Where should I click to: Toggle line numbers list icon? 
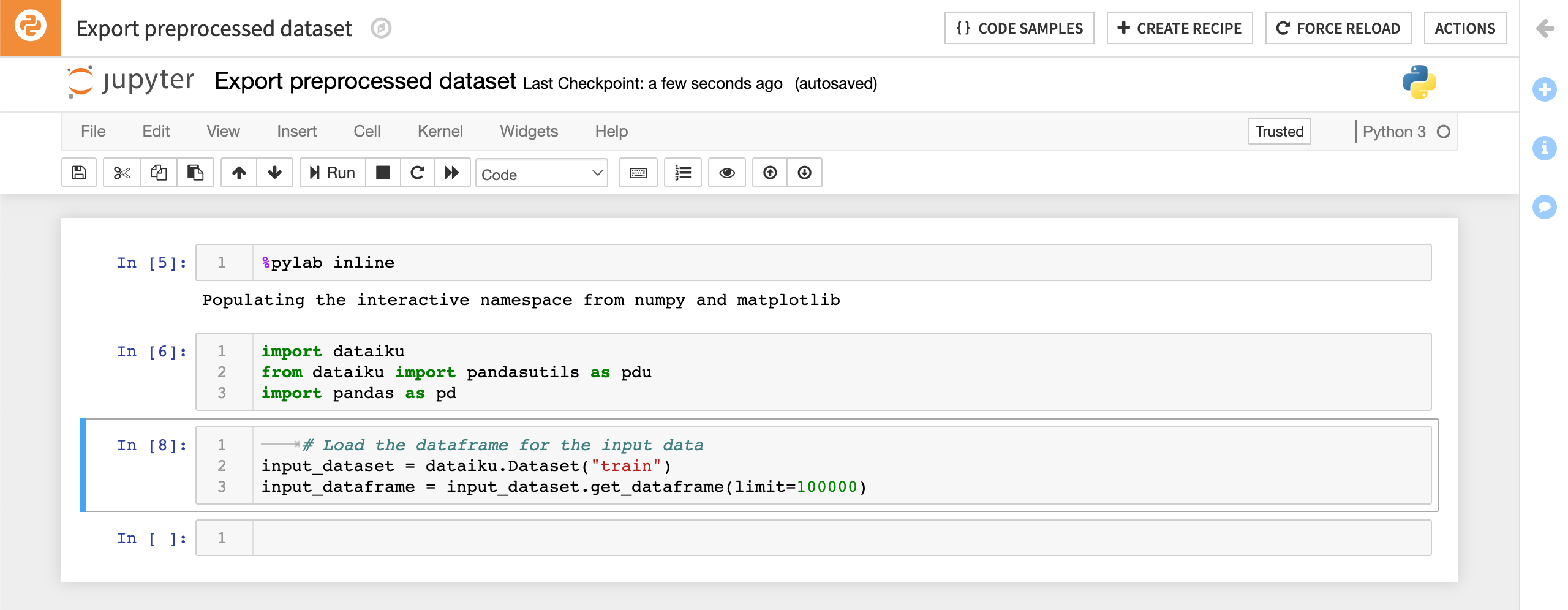point(683,173)
